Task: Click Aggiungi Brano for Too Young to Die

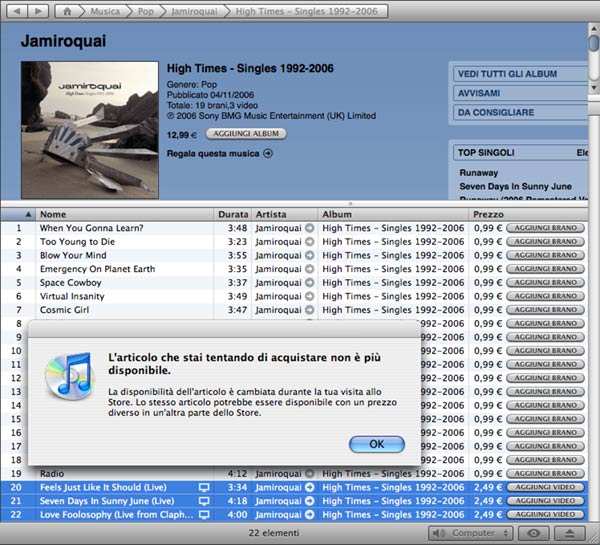Action: tap(545, 242)
